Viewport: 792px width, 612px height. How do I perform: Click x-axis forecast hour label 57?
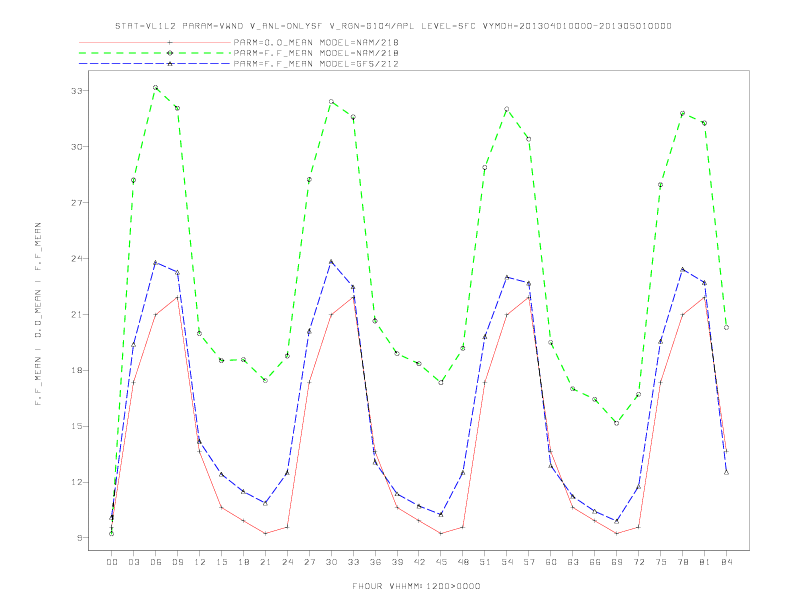coord(529,562)
